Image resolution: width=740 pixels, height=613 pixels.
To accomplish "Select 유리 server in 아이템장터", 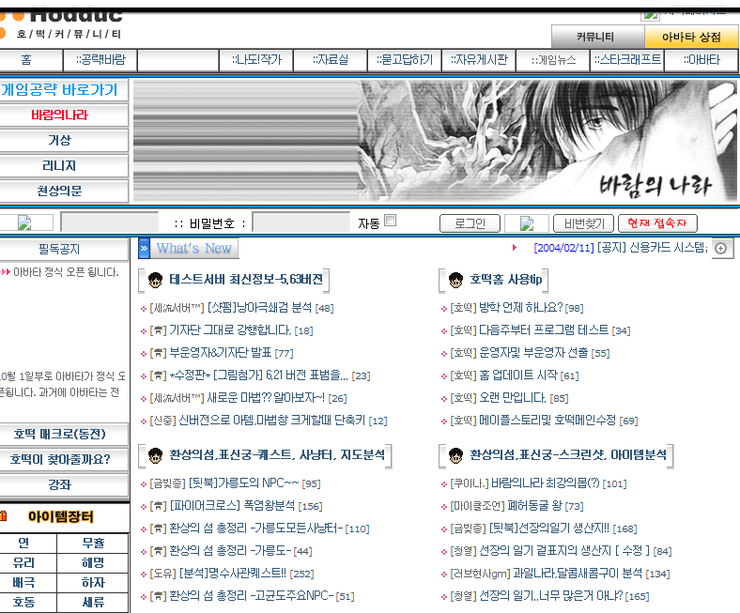I will pos(24,563).
